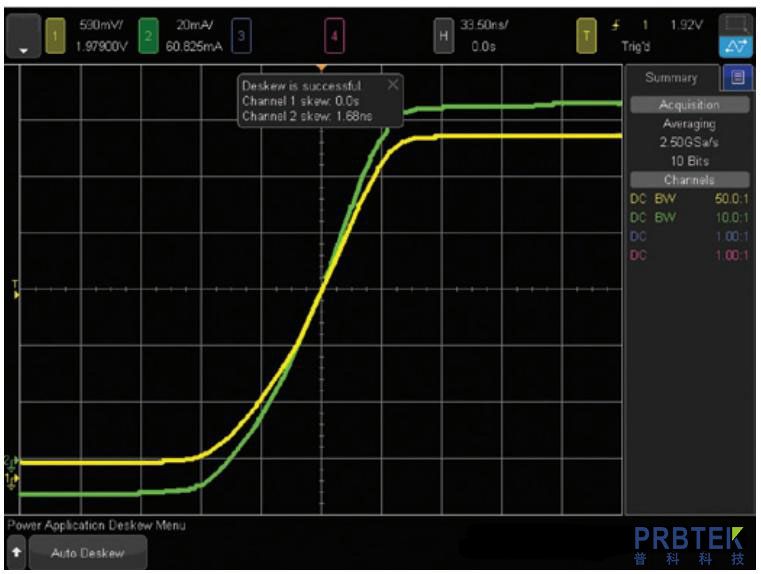Select the orange trigger position marker
761x574 pixels.
tap(321, 67)
